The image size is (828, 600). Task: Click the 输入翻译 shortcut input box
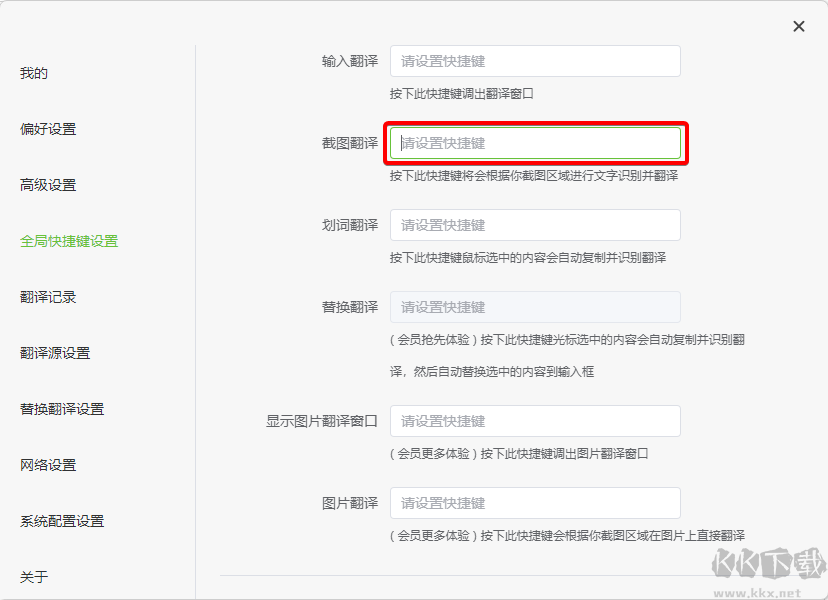tap(535, 60)
